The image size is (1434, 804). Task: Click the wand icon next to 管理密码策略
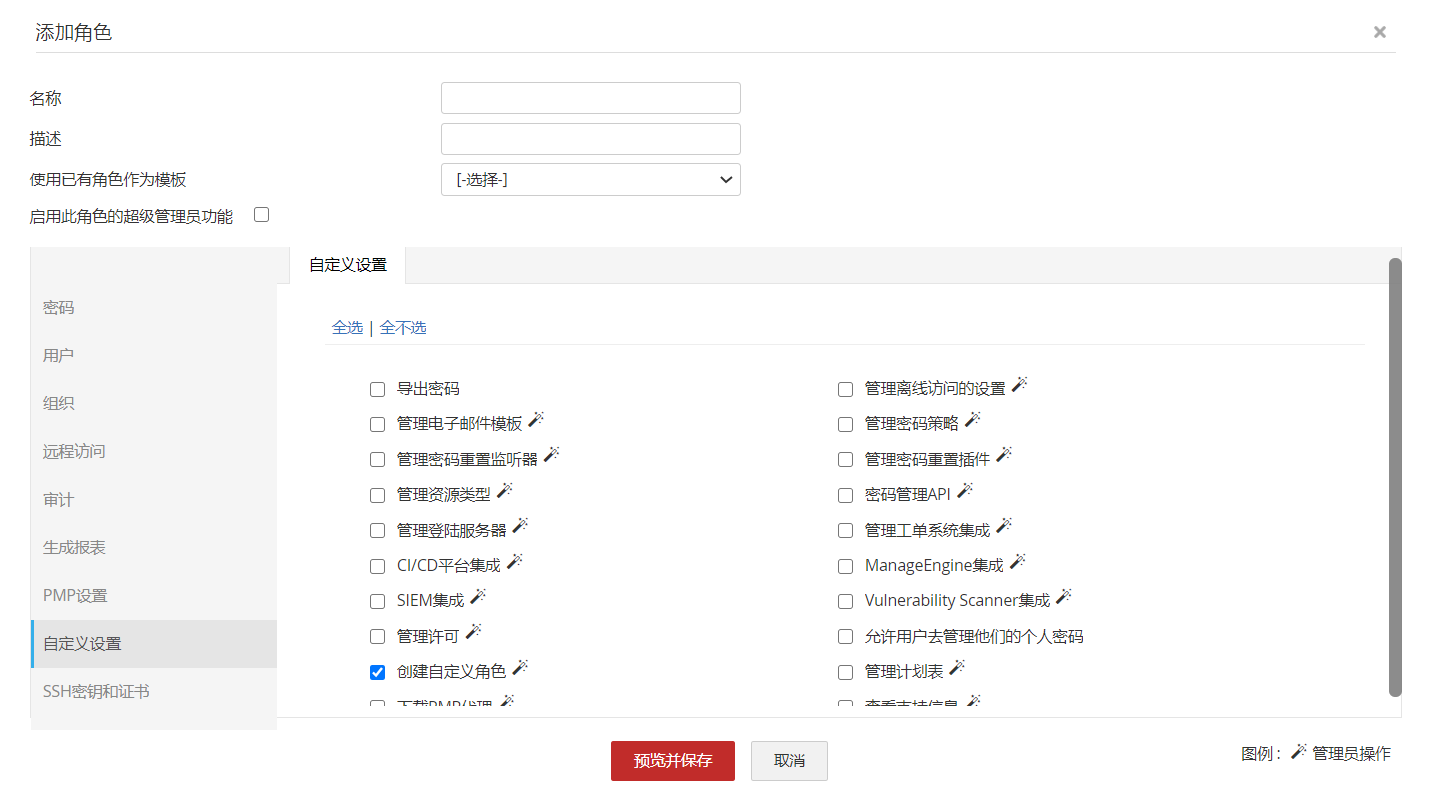tap(972, 420)
